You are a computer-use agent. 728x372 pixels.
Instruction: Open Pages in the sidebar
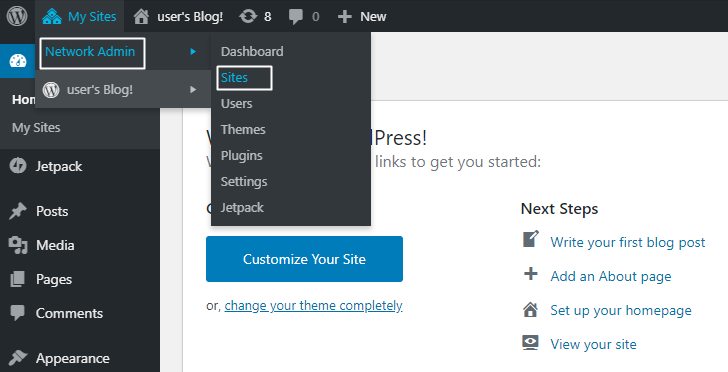[x=54, y=280]
